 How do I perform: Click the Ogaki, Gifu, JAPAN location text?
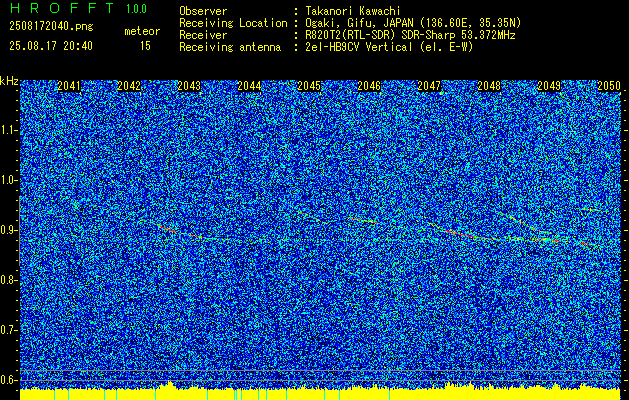(x=413, y=23)
